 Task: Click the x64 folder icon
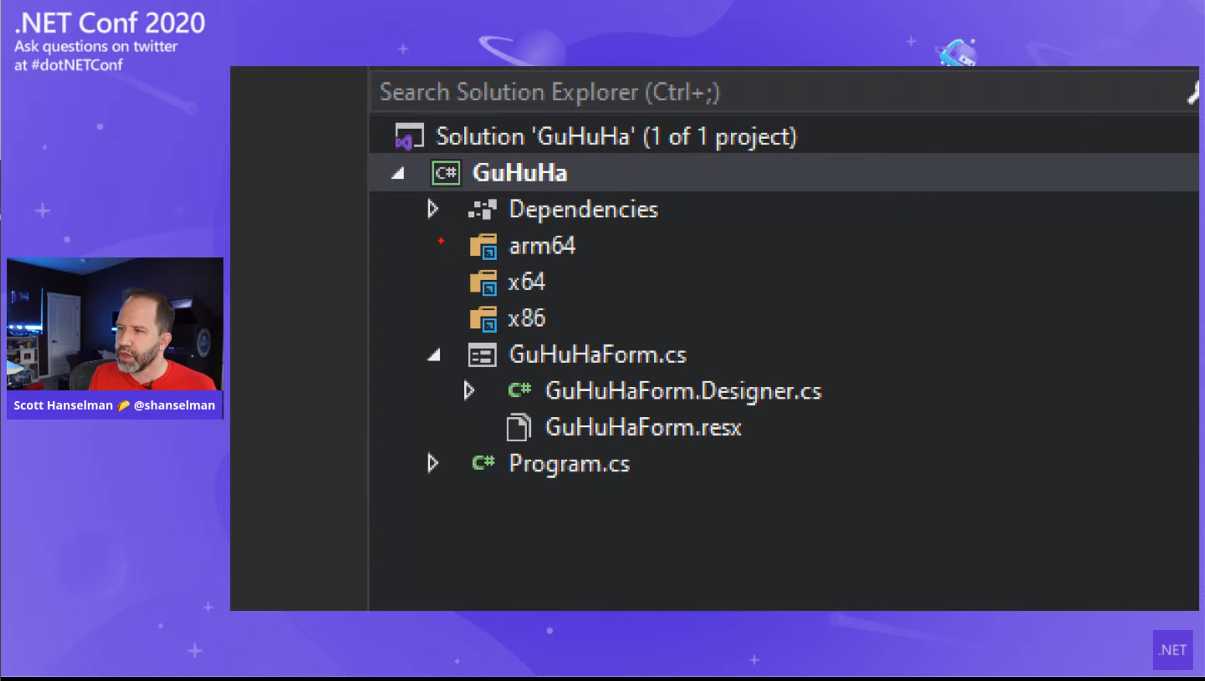click(483, 283)
